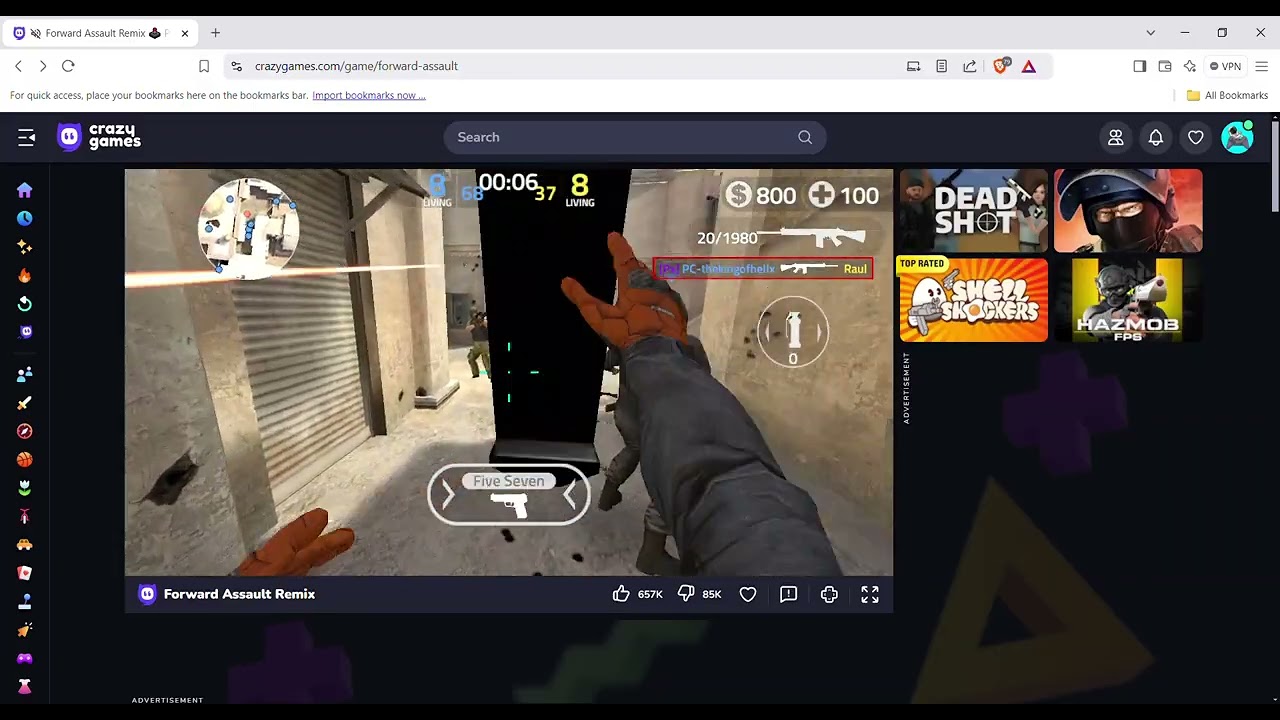Open the CrazyGames hamburger menu
This screenshot has height=720, width=1280.
tap(26, 137)
